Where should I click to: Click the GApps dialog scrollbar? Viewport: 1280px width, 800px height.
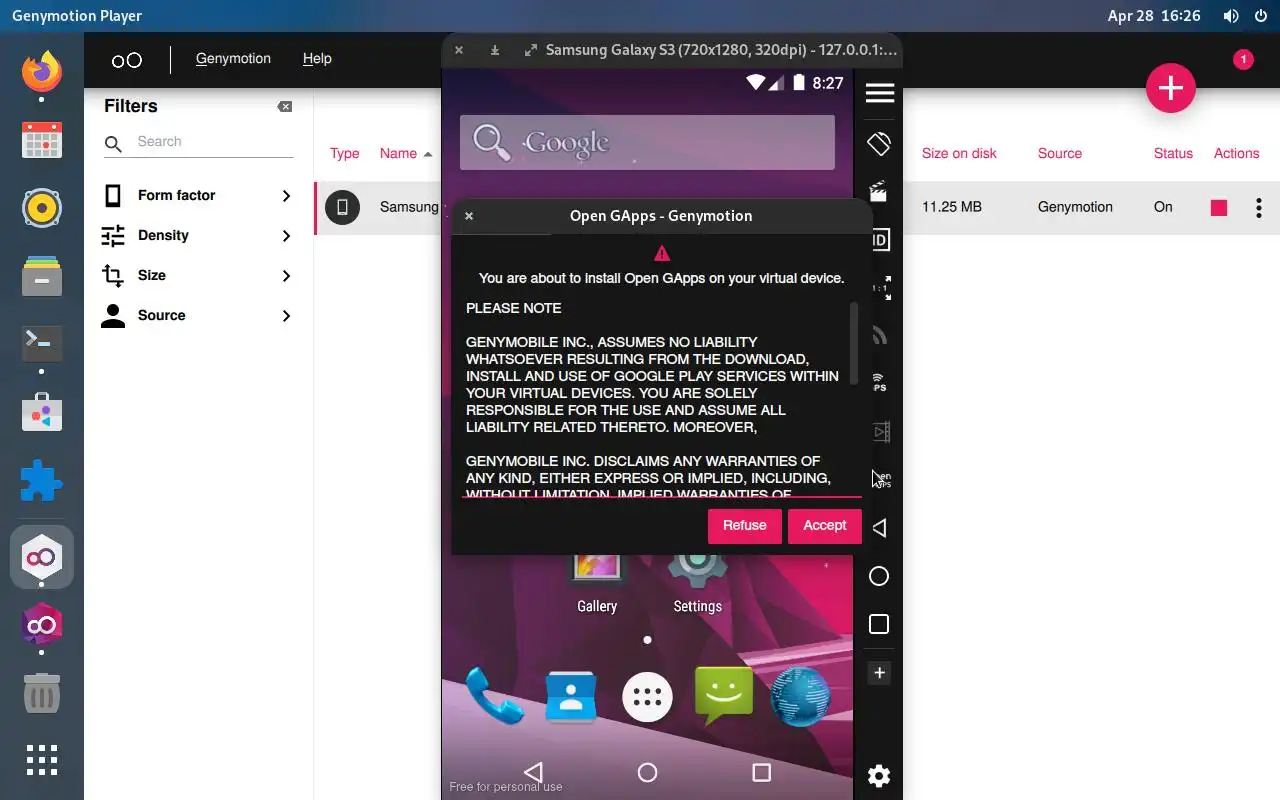pyautogui.click(x=854, y=343)
